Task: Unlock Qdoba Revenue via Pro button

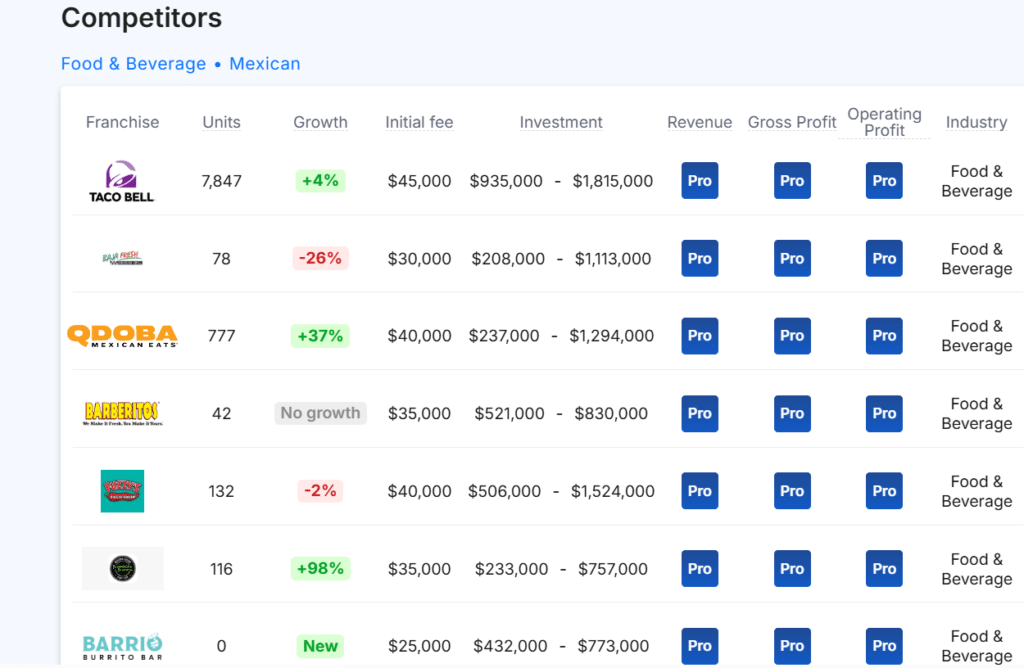Action: click(x=699, y=336)
